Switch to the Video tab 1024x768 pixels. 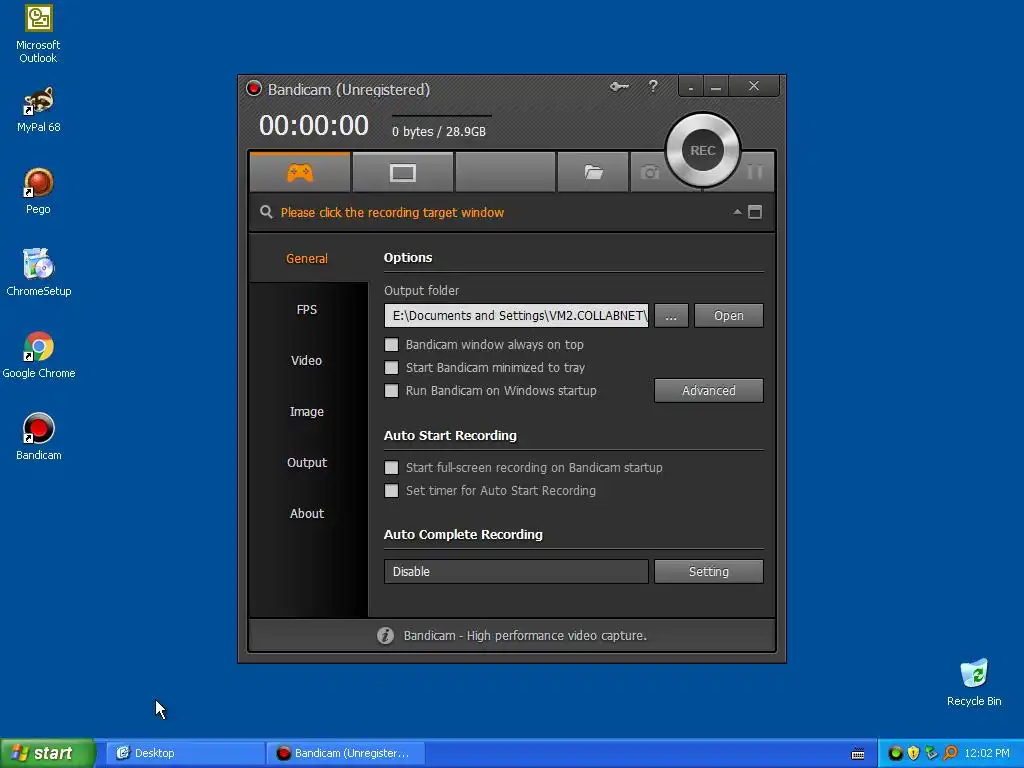click(307, 360)
